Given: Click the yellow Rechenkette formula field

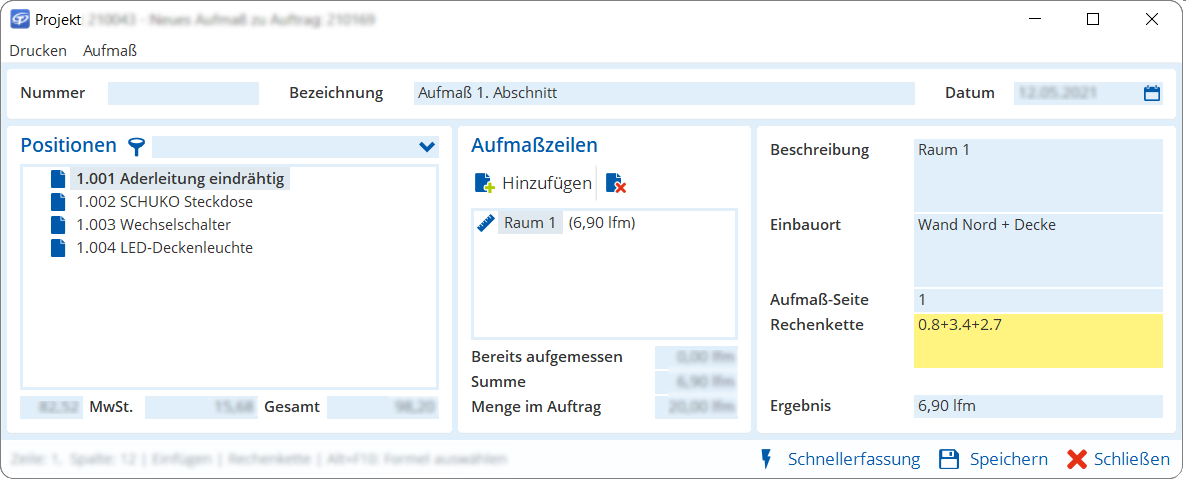Looking at the screenshot, I should [x=1038, y=341].
